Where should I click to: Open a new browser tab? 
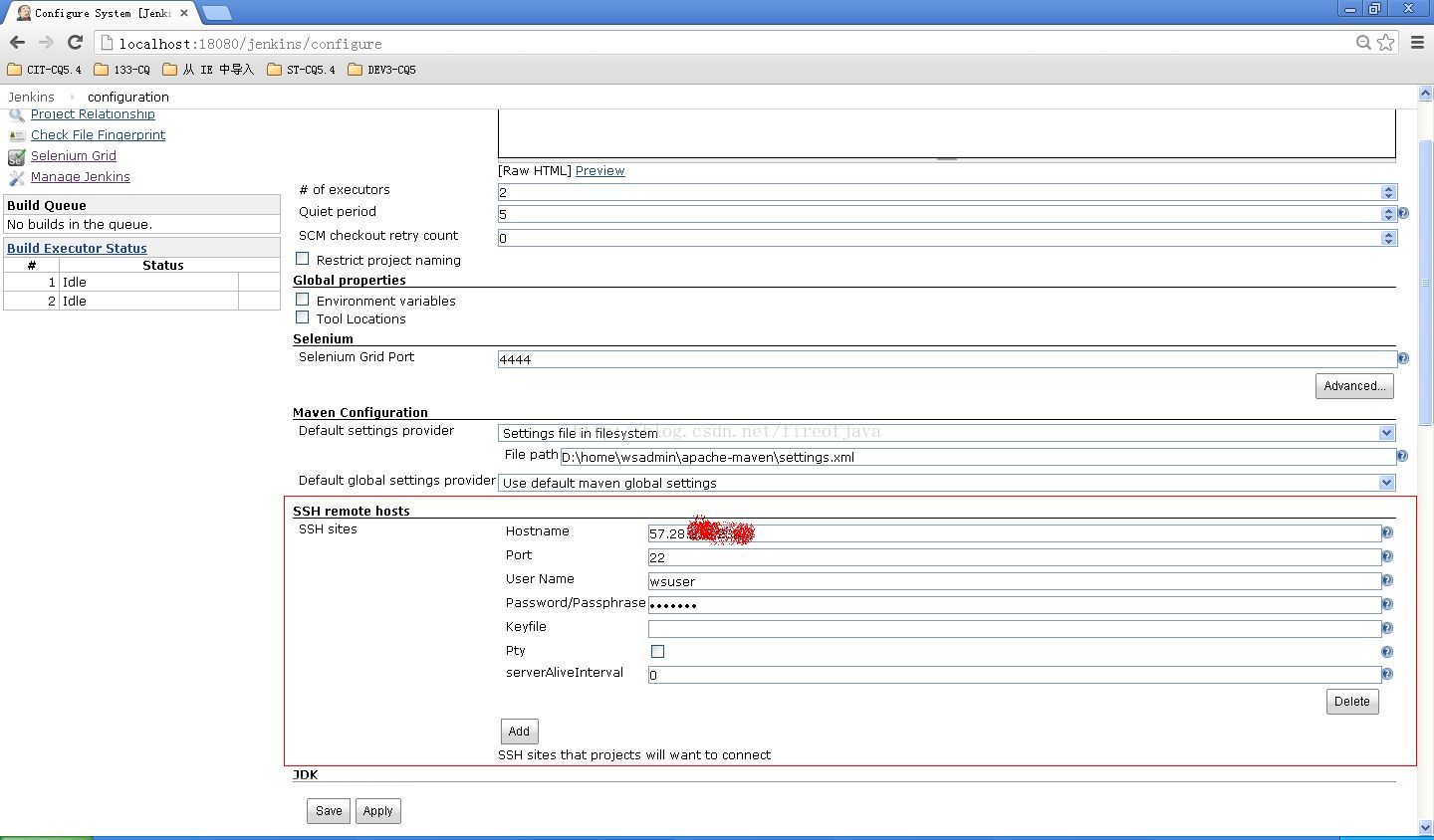pos(216,13)
